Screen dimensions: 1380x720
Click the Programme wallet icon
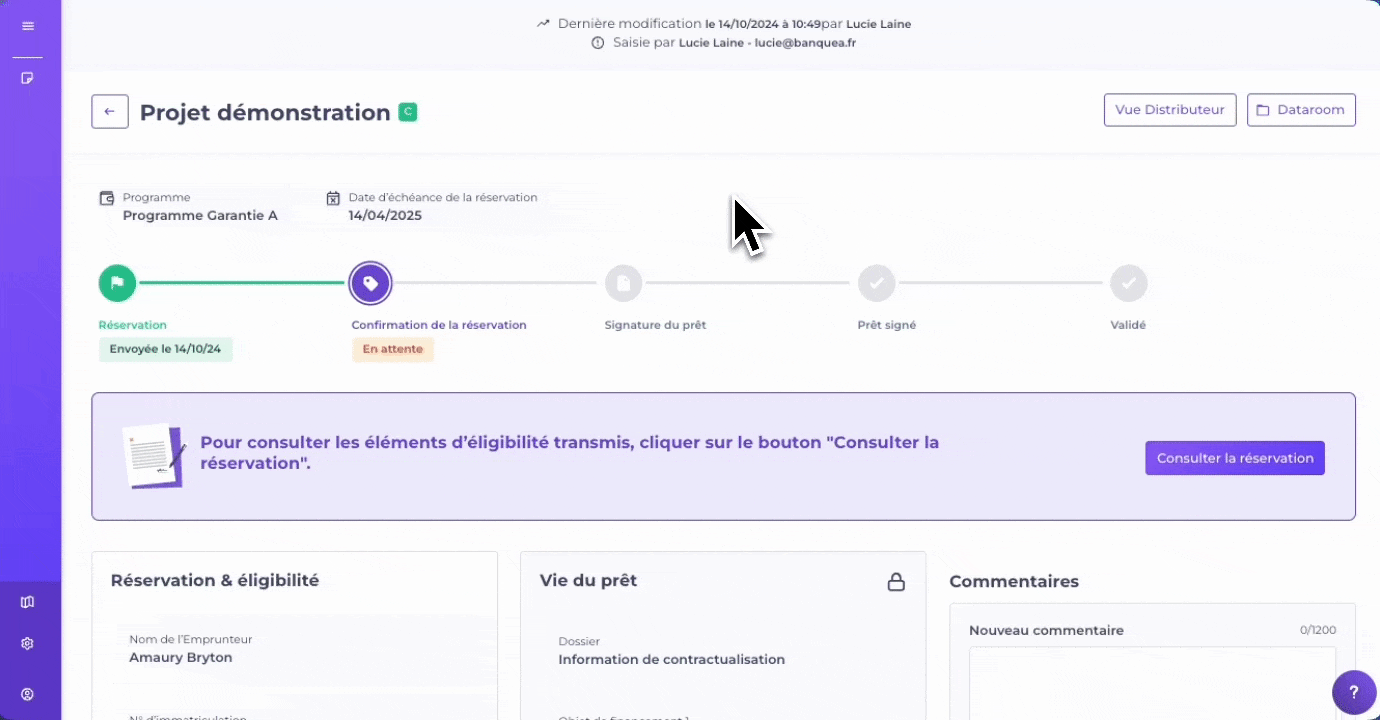(x=107, y=198)
